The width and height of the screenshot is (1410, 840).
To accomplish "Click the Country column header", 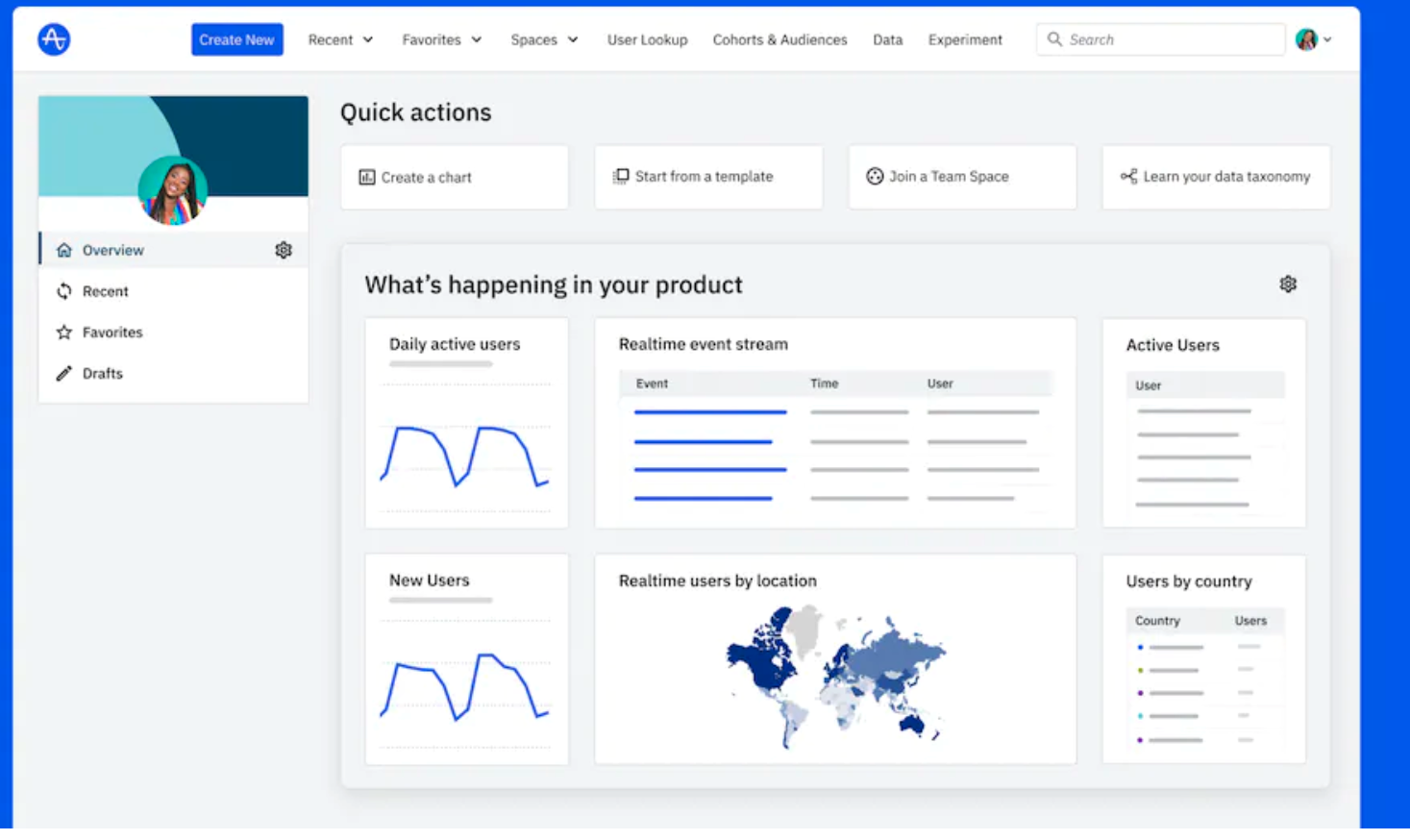I will pyautogui.click(x=1157, y=621).
